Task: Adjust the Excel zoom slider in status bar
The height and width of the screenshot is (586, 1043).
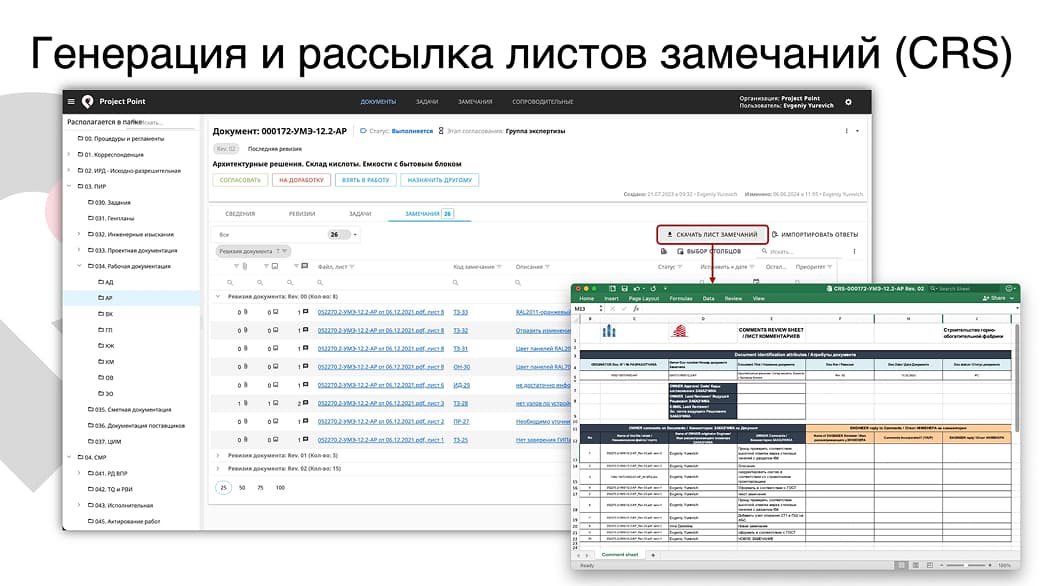Action: point(966,565)
